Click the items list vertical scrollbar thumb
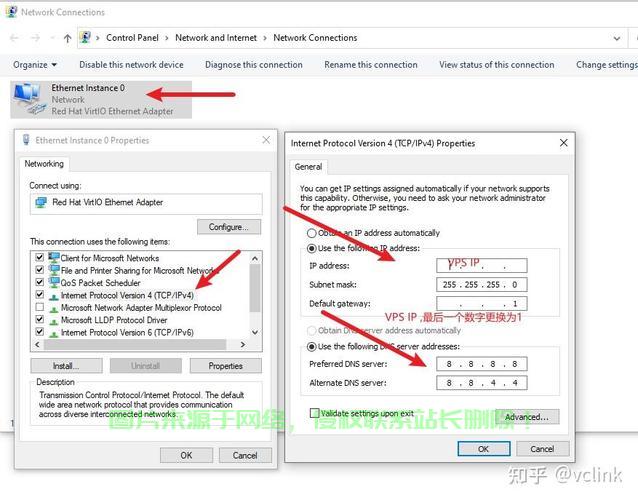This screenshot has width=638, height=500. click(x=255, y=288)
